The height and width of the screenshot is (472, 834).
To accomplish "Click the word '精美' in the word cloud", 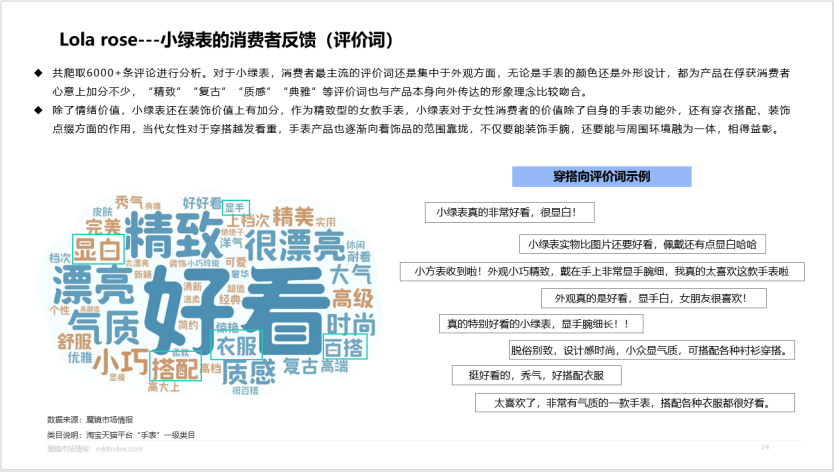I will pos(294,217).
